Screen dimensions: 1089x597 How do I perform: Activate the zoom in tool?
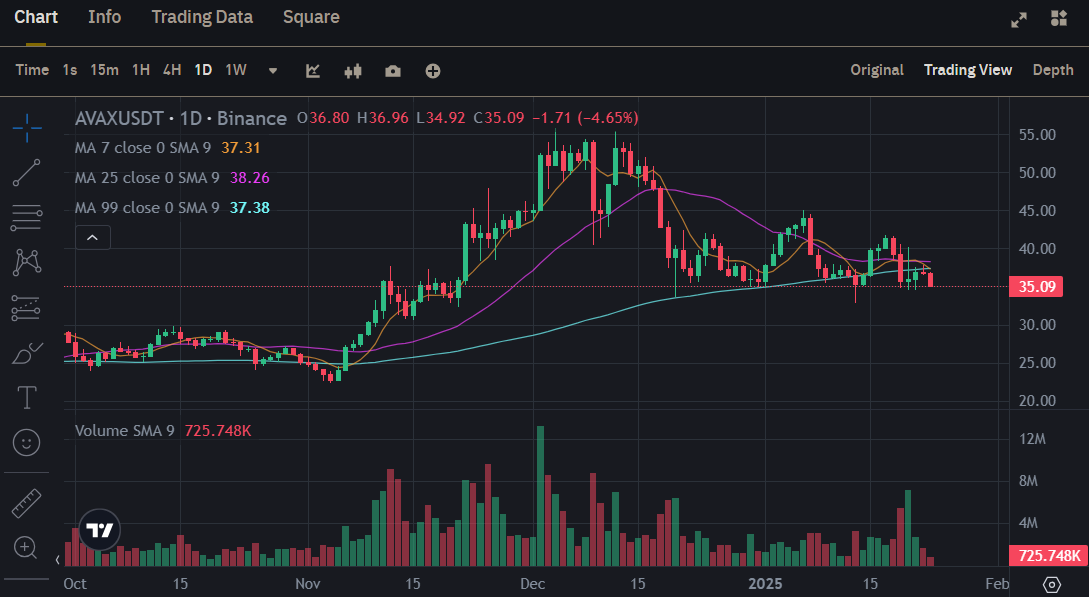(x=26, y=548)
